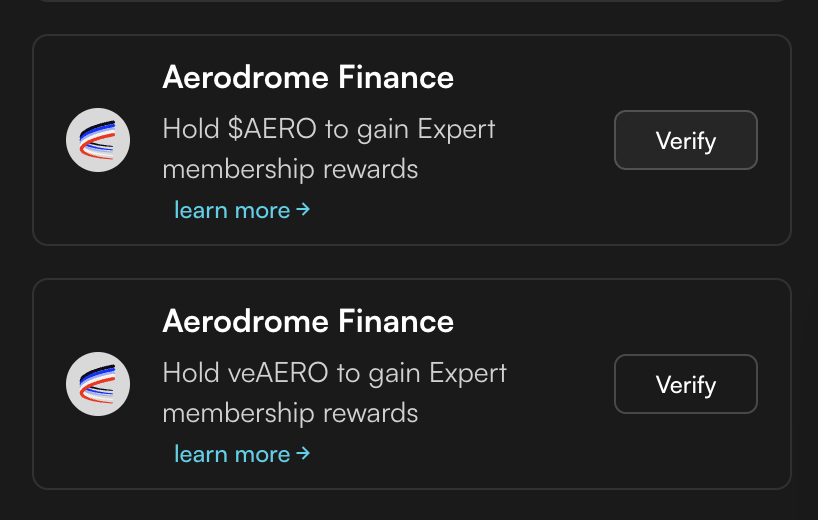Open the learn more link for $AERO
818x520 pixels.
pos(232,210)
